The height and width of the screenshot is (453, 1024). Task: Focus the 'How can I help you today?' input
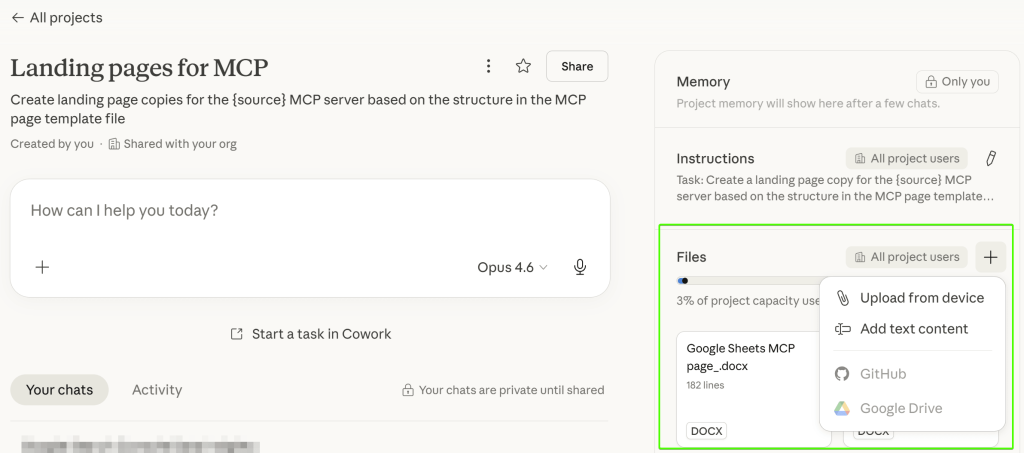[310, 211]
